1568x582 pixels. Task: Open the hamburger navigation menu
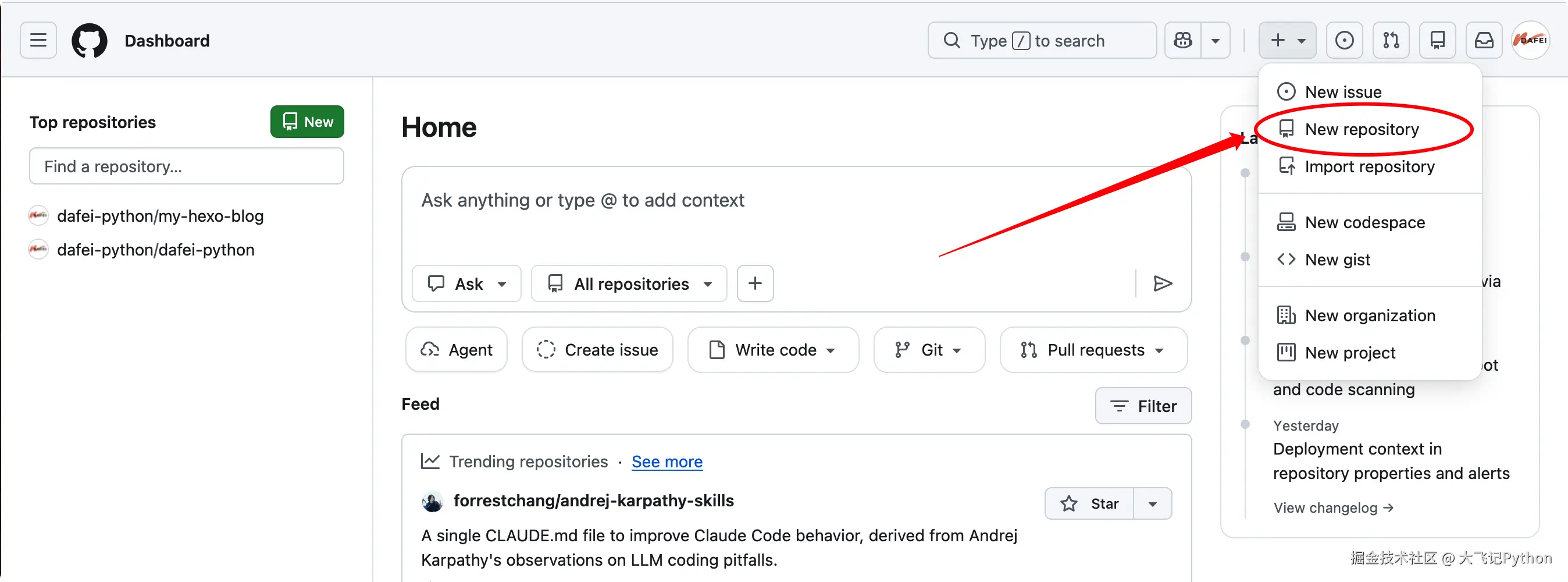pos(38,40)
